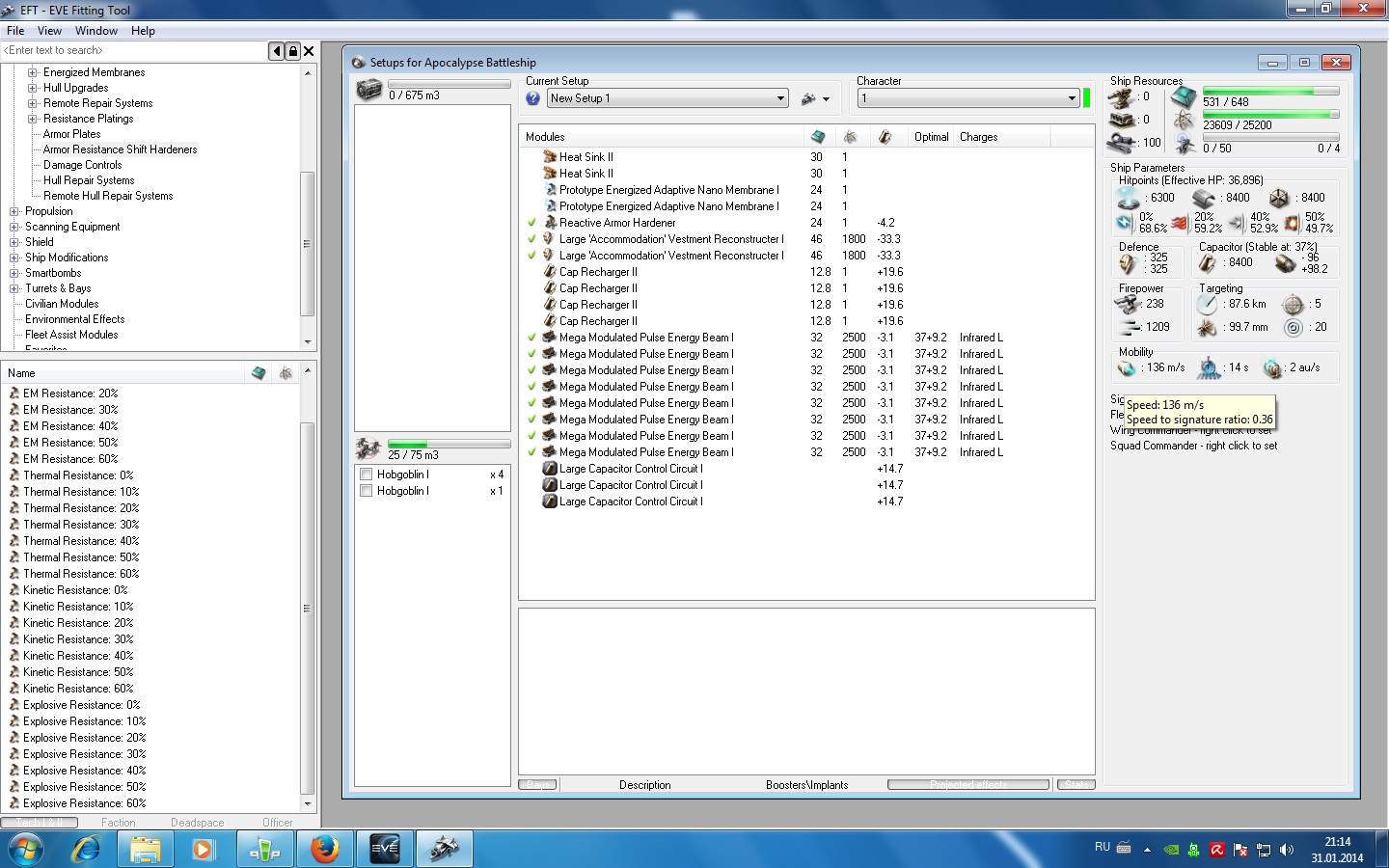The height and width of the screenshot is (868, 1389).
Task: Tick the checkbox for Hobgoblin I x1
Action: point(367,491)
